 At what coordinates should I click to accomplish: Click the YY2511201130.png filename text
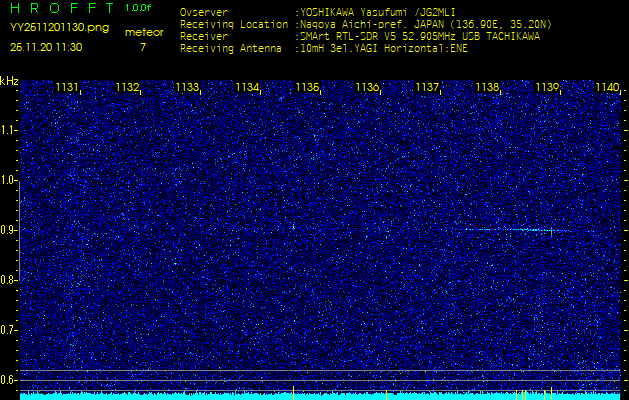click(59, 28)
